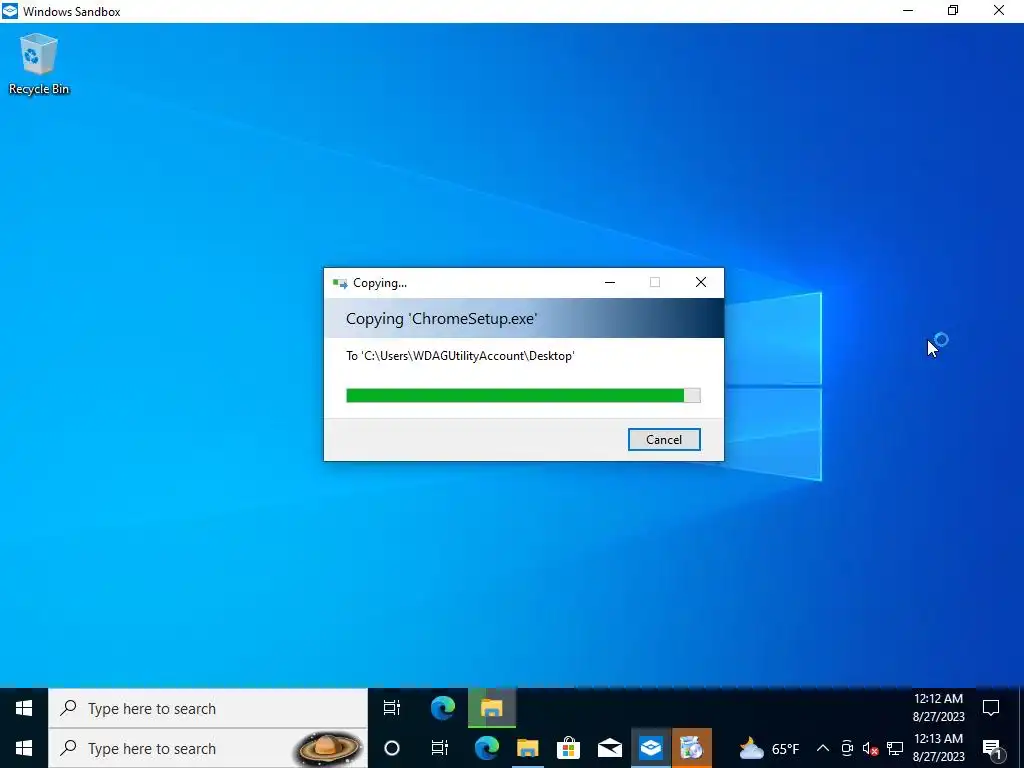Restore down the Windows Sandbox window
This screenshot has height=768, width=1024.
953,10
